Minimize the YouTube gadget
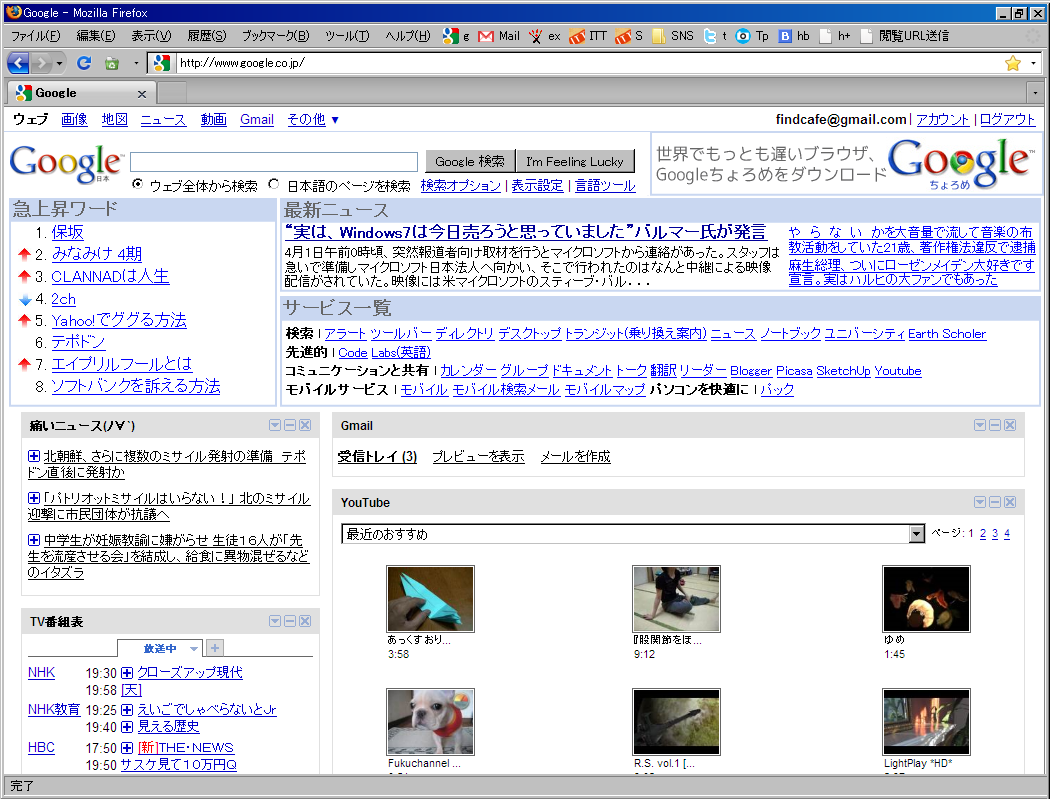 (995, 502)
